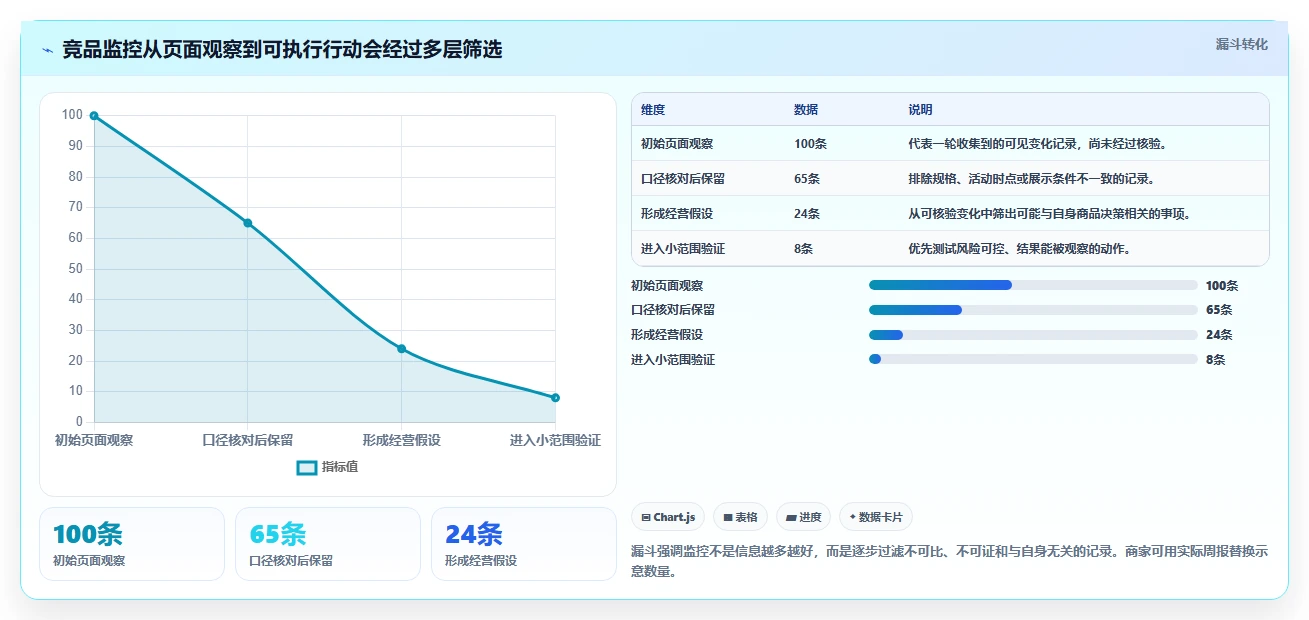Screen dimensions: 1309x620
Task: Click the 24条 data card
Action: (524, 544)
